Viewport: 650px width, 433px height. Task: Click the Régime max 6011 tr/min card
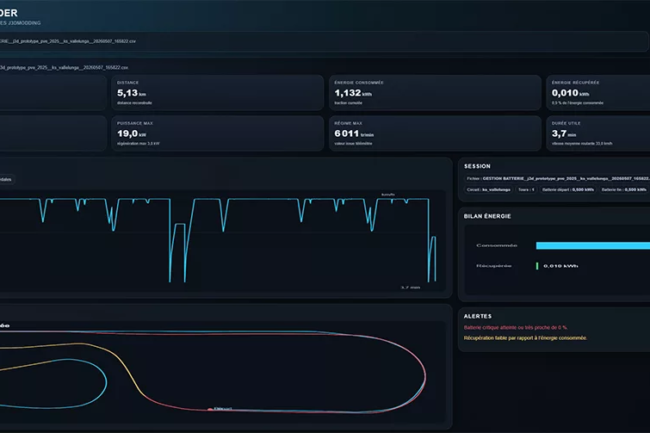pyautogui.click(x=435, y=133)
